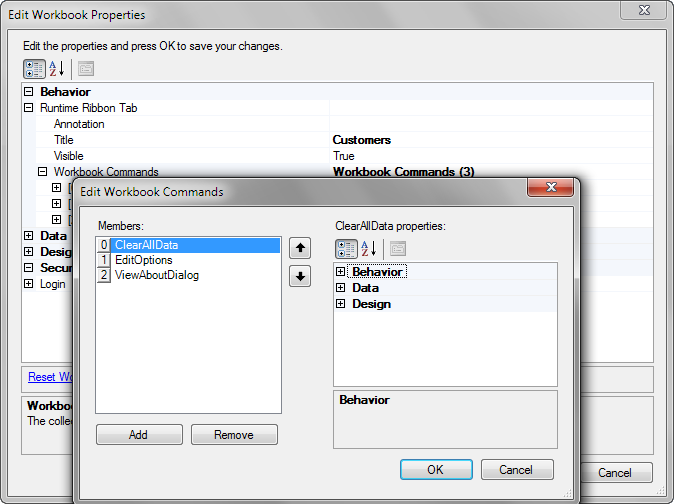
Task: Close the Edit Workbook Commands dialog
Action: [551, 187]
